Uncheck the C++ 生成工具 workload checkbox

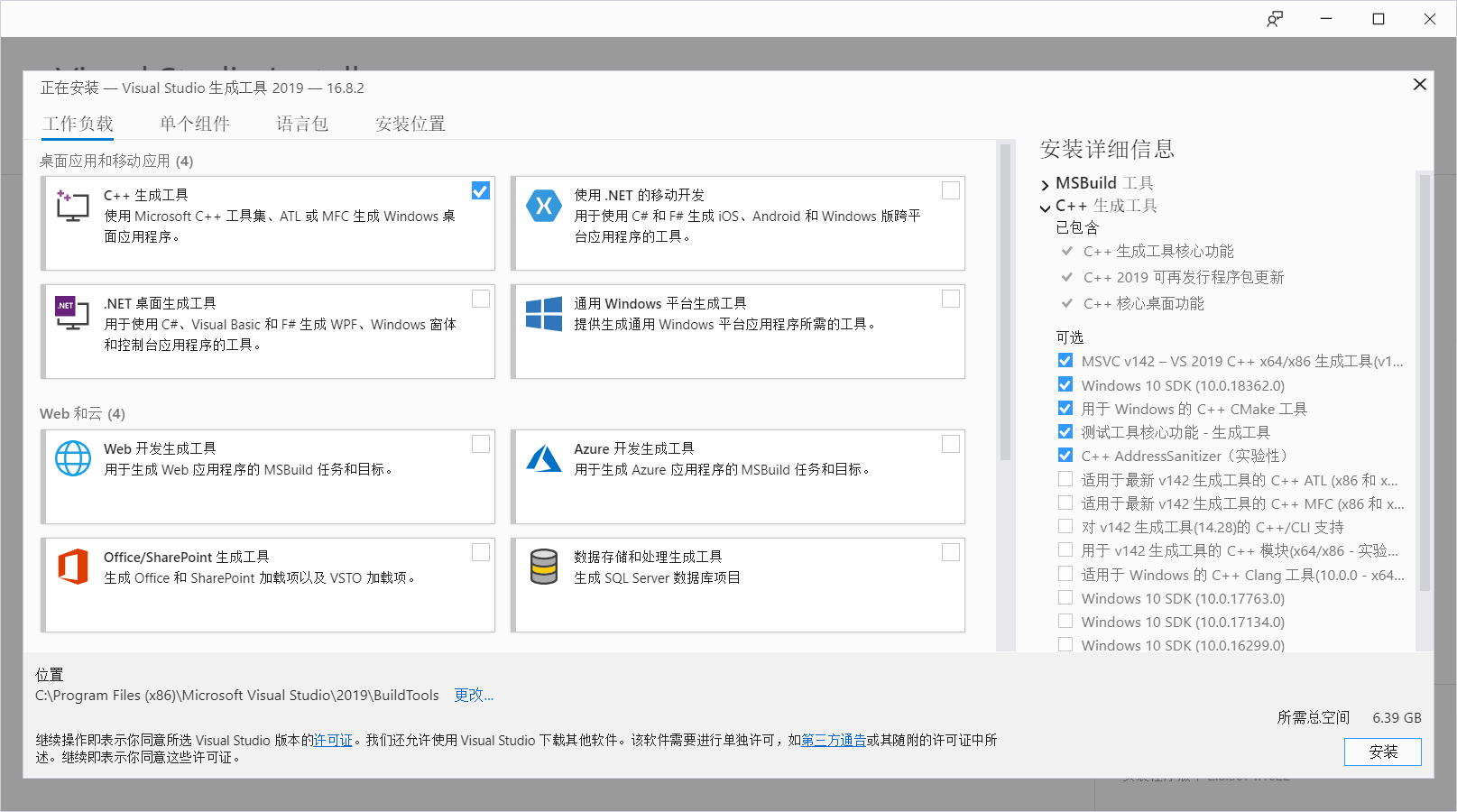tap(481, 190)
